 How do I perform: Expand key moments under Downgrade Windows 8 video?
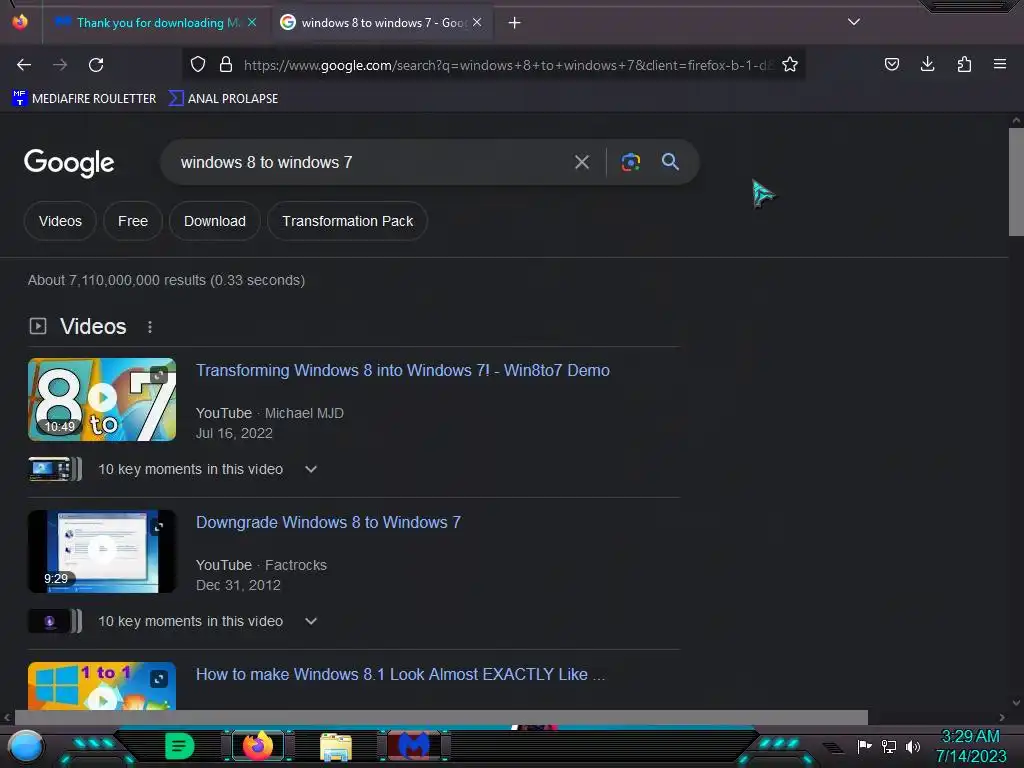(311, 621)
